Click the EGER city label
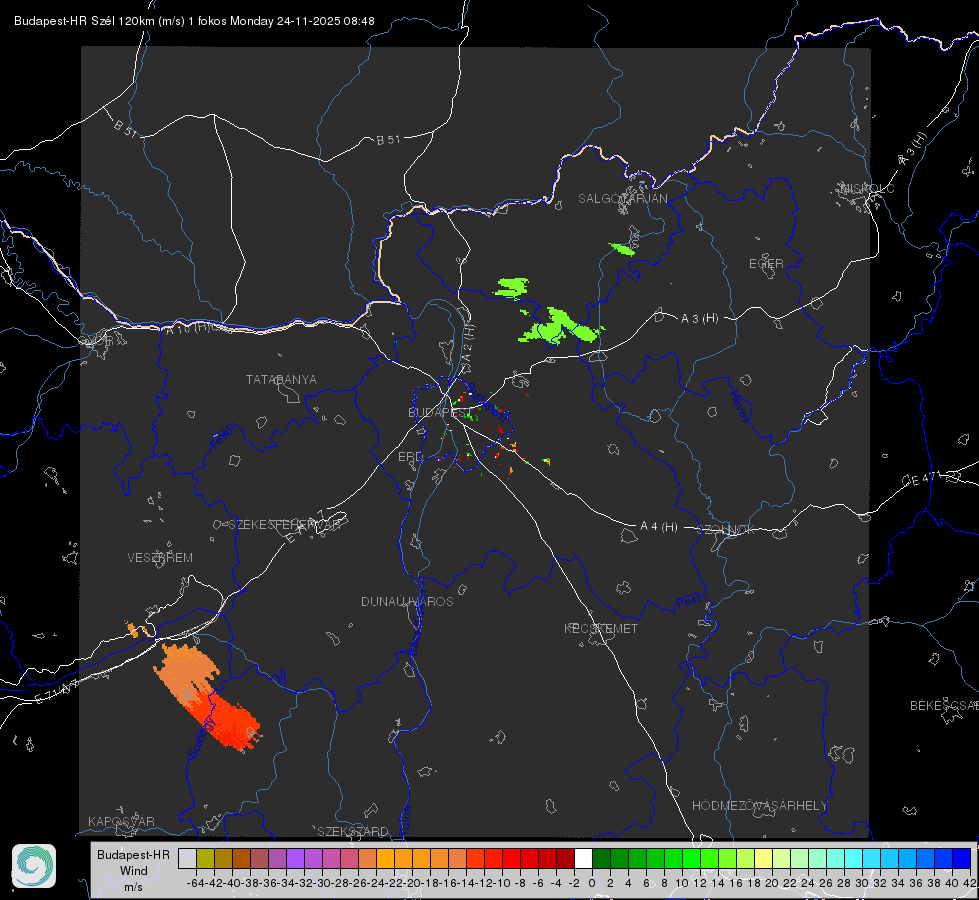Image resolution: width=979 pixels, height=900 pixels. click(766, 264)
